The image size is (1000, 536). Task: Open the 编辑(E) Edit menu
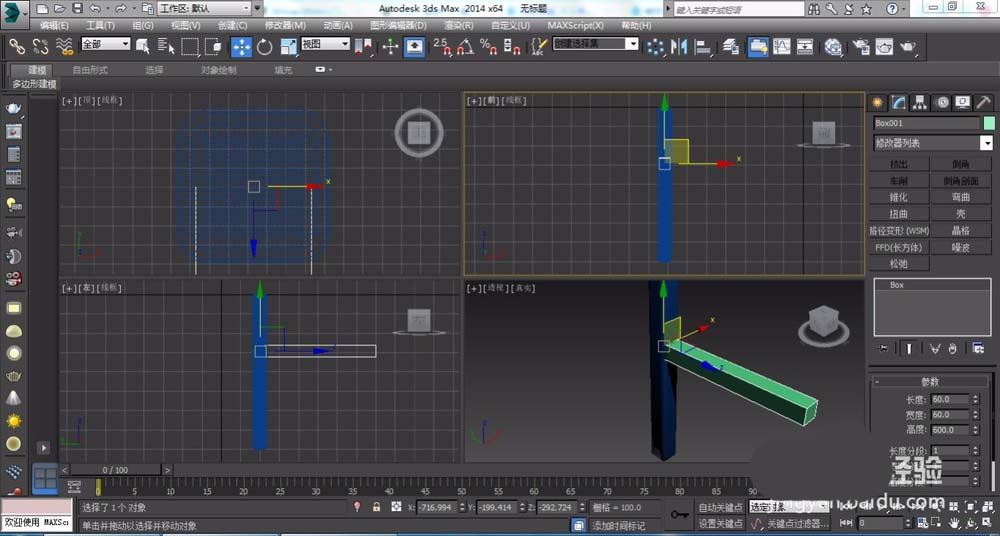(54, 25)
